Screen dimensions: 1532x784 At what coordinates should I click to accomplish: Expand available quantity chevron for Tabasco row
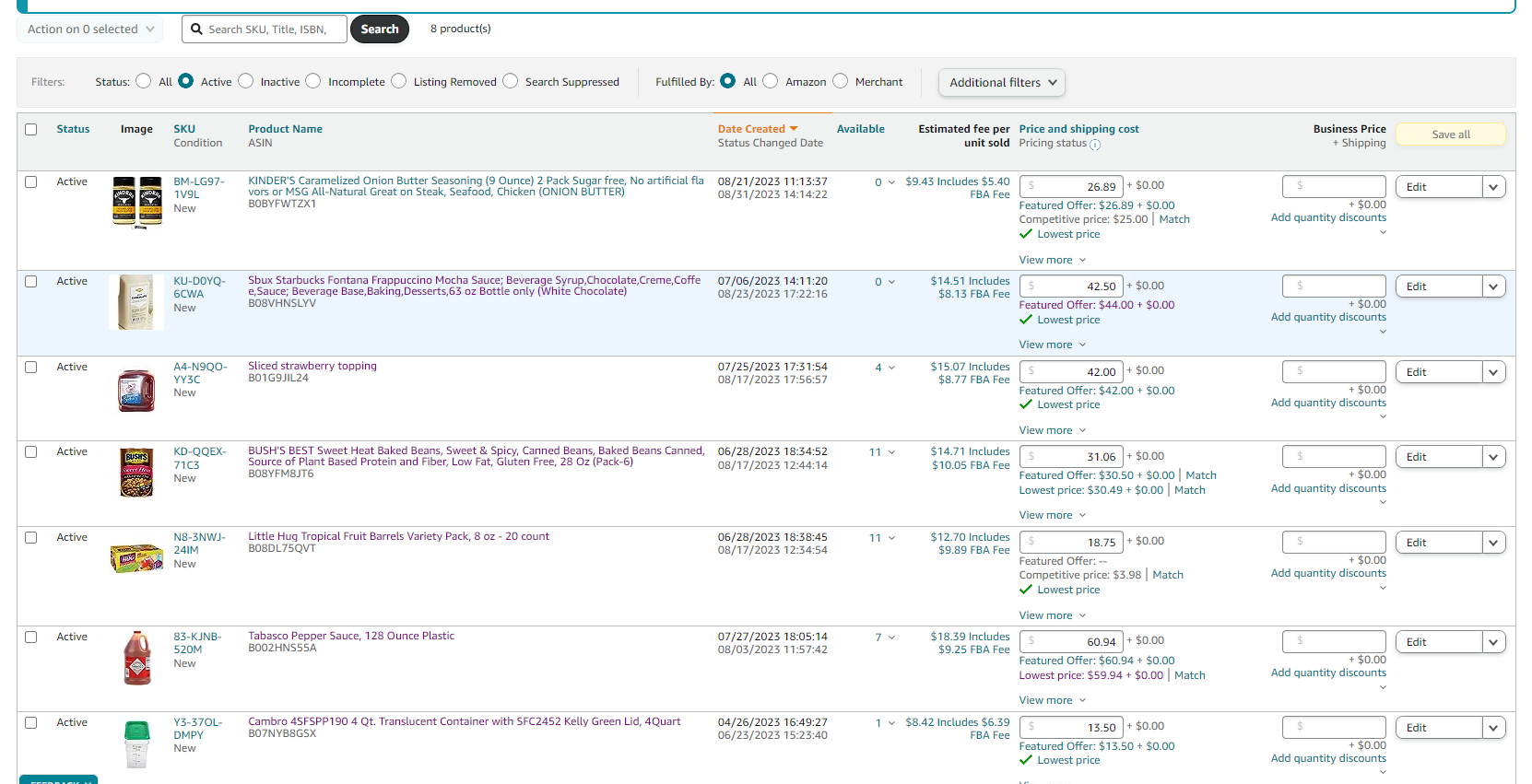click(891, 638)
